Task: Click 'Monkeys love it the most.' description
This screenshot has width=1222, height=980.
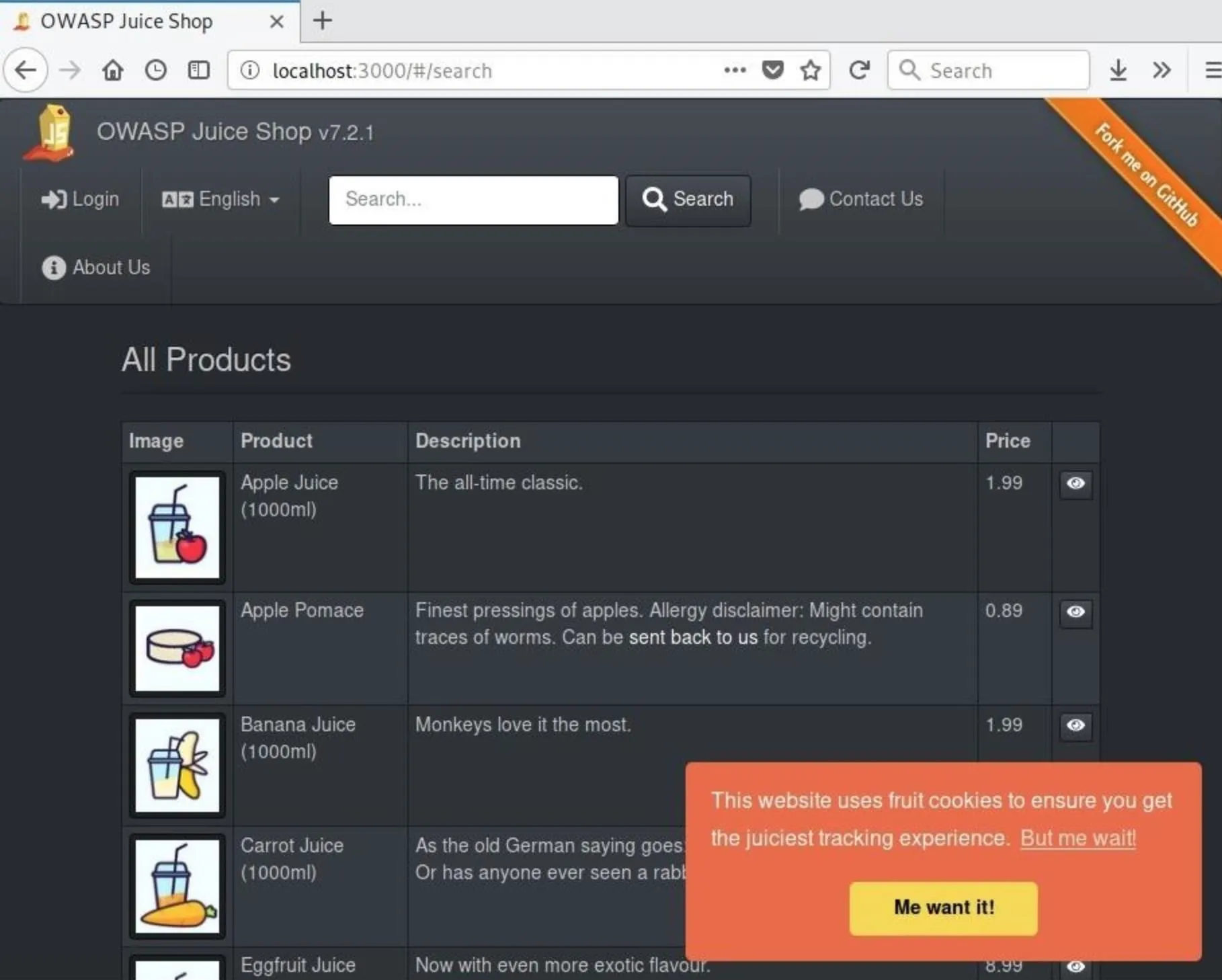Action: pos(523,725)
